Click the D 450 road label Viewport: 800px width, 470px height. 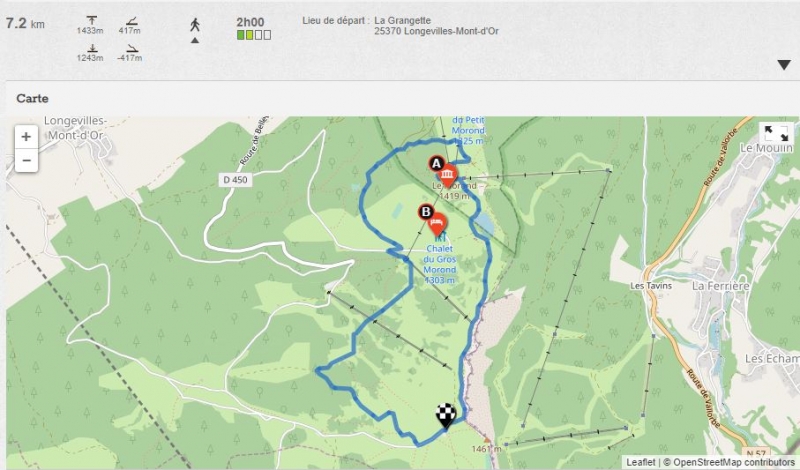pyautogui.click(x=235, y=180)
